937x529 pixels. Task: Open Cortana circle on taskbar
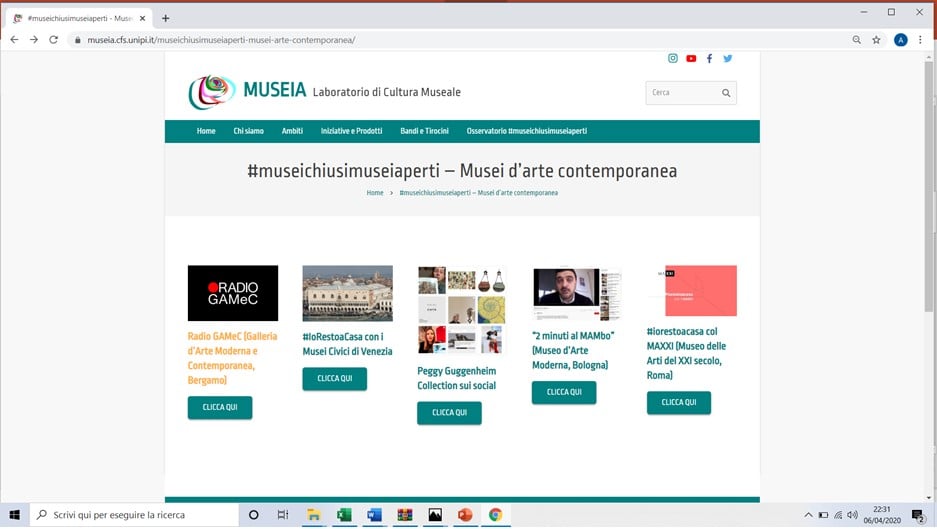pyautogui.click(x=253, y=515)
